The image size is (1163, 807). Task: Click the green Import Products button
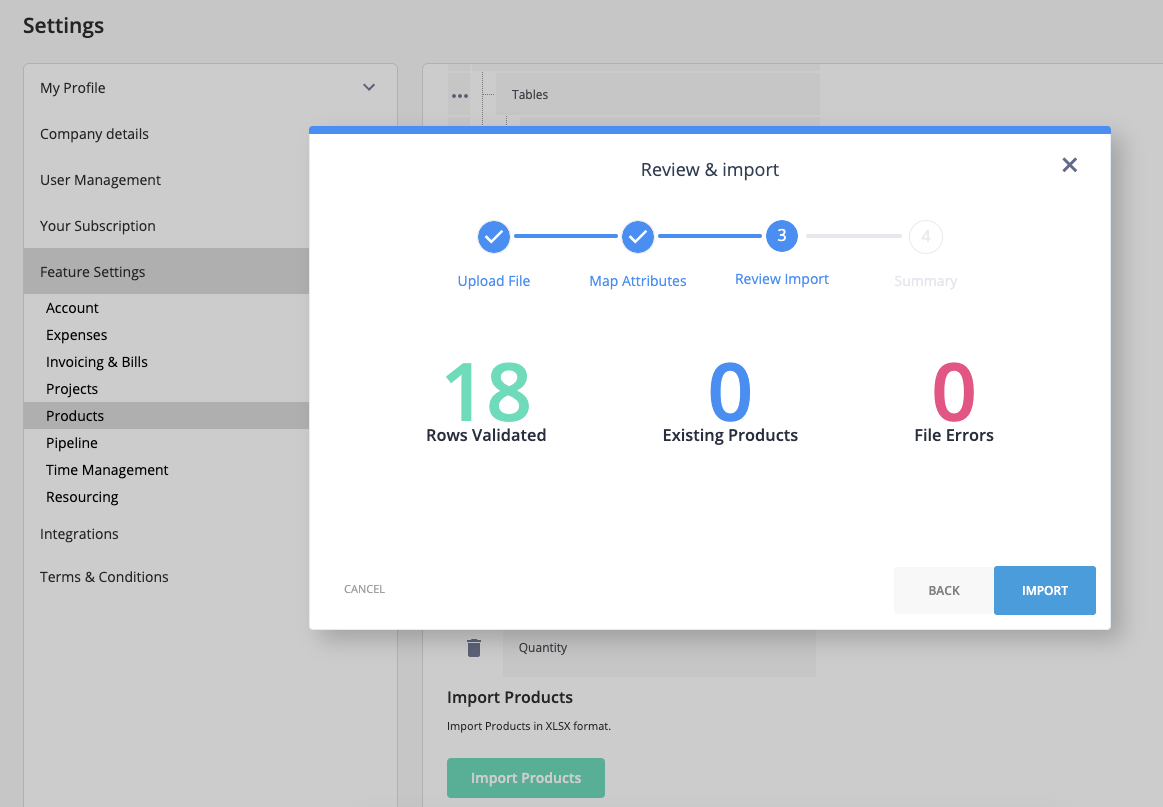pyautogui.click(x=526, y=778)
